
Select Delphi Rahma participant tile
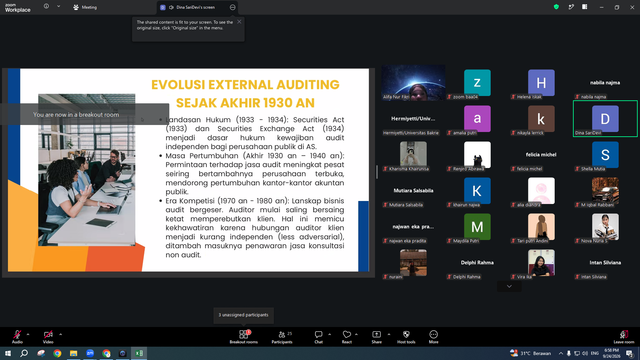click(477, 262)
